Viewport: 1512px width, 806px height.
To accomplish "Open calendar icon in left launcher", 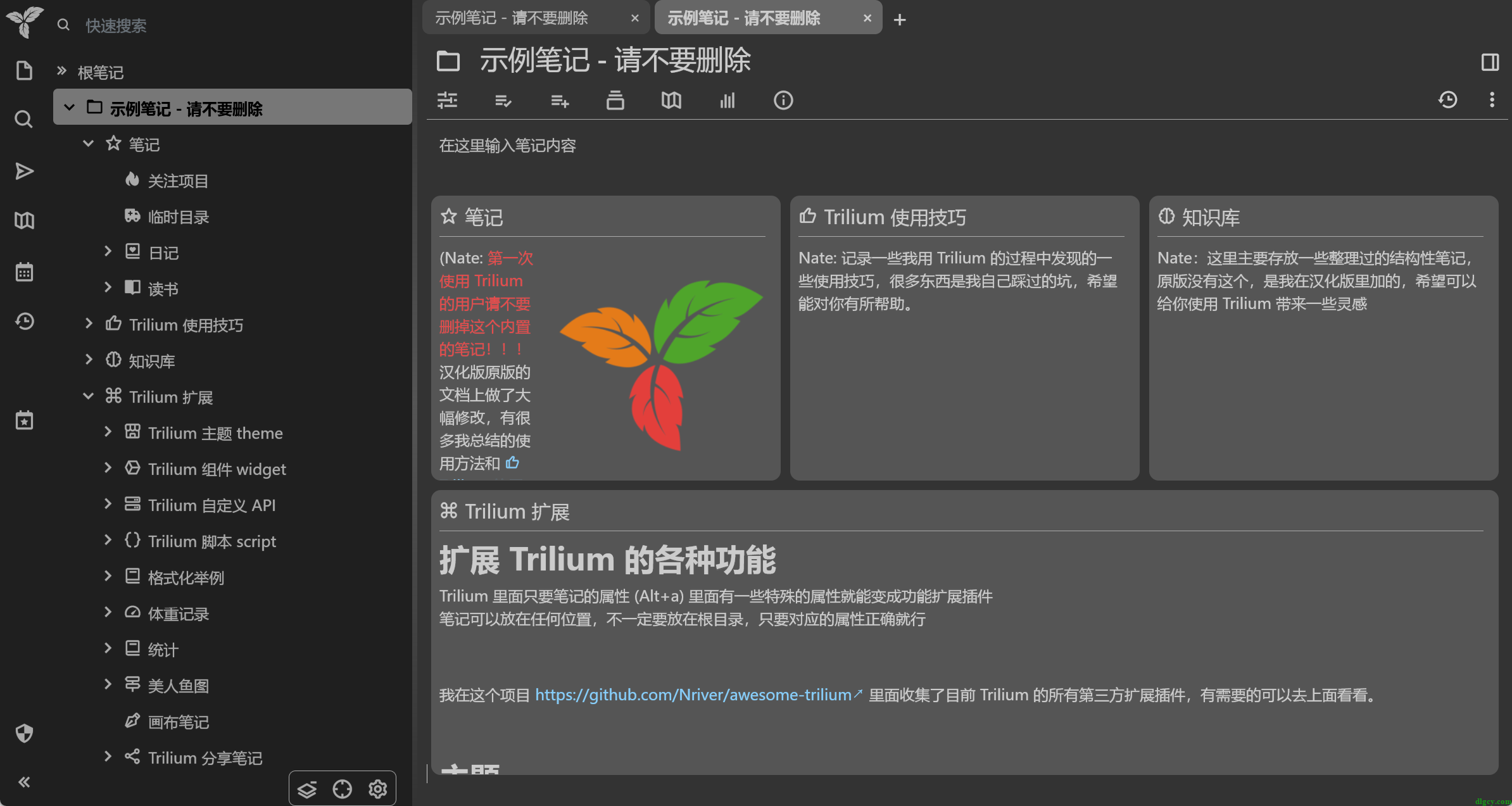I will click(x=24, y=272).
